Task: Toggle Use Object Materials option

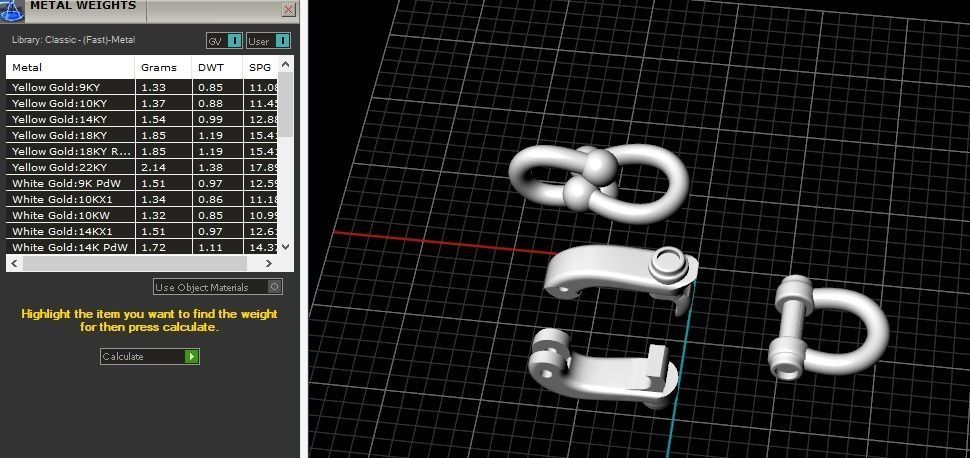Action: point(218,287)
